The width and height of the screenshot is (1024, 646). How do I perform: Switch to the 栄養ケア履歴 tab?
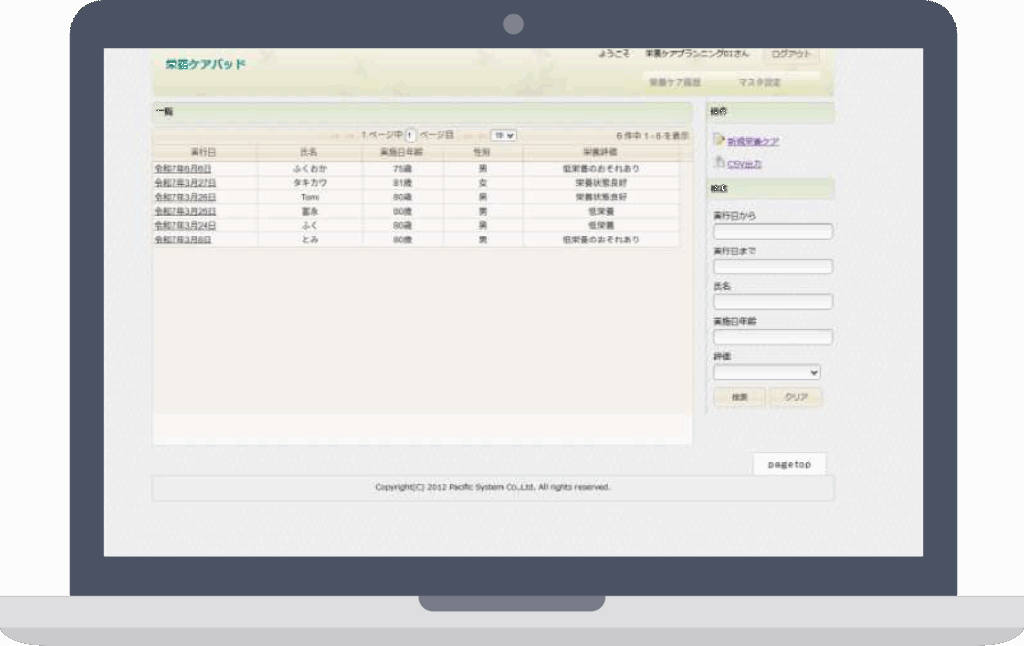[674, 82]
